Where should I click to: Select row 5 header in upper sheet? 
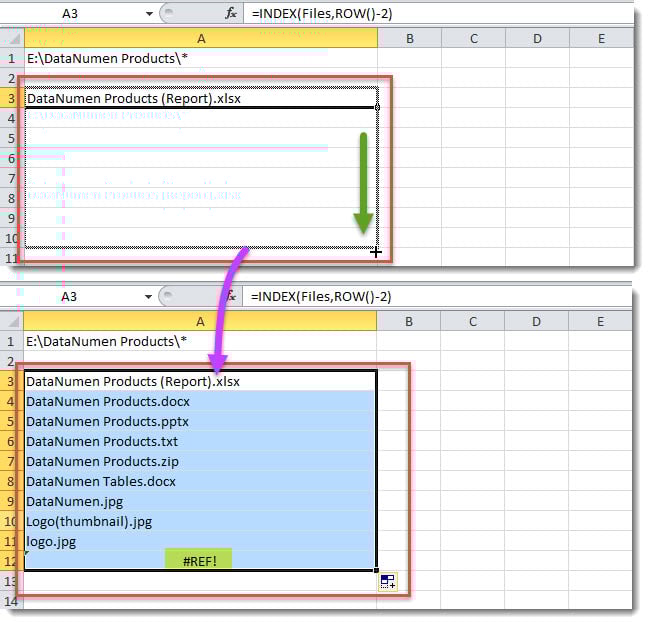(x=12, y=138)
